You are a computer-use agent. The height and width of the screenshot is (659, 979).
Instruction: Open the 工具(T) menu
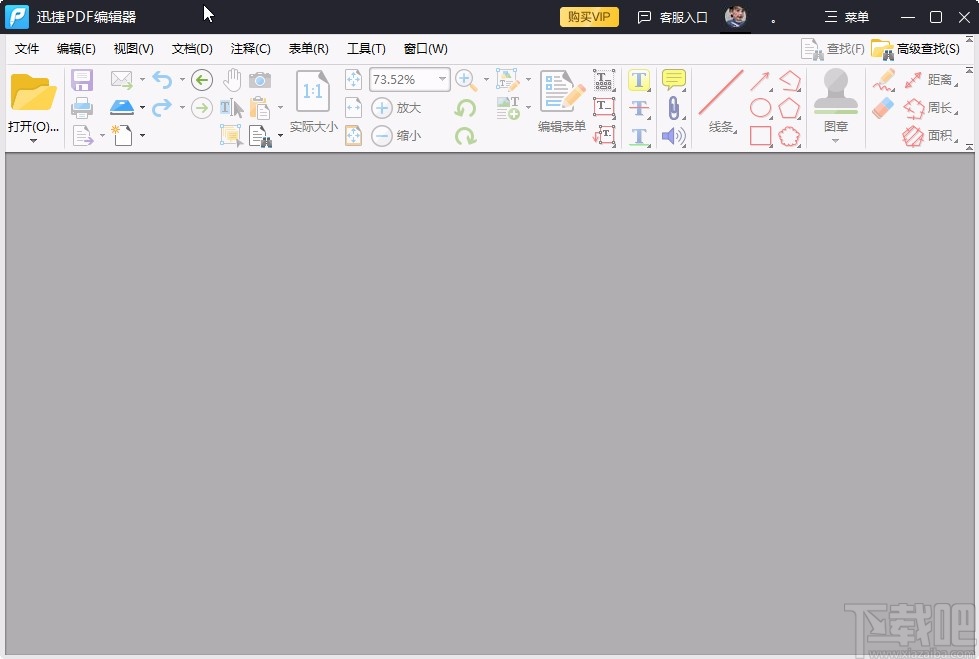point(366,48)
